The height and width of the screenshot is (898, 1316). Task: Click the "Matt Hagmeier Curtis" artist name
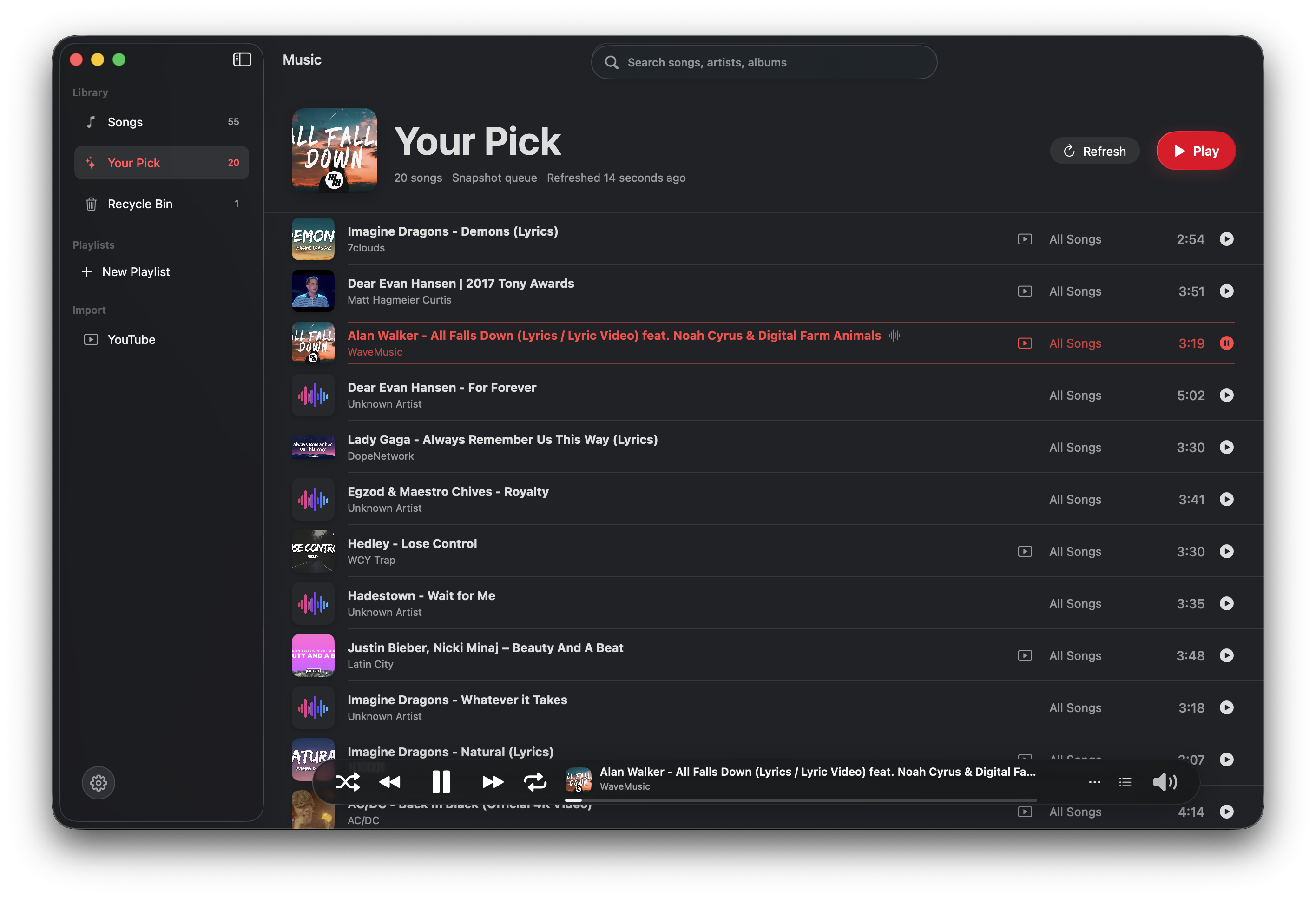[x=399, y=300]
